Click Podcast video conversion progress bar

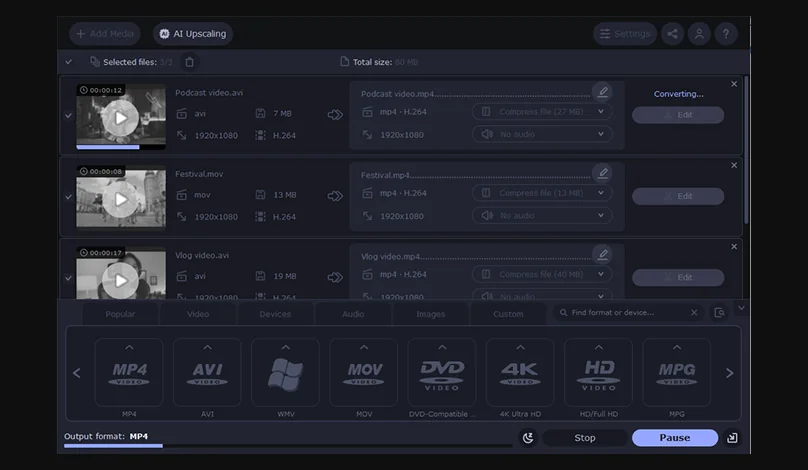(121, 147)
